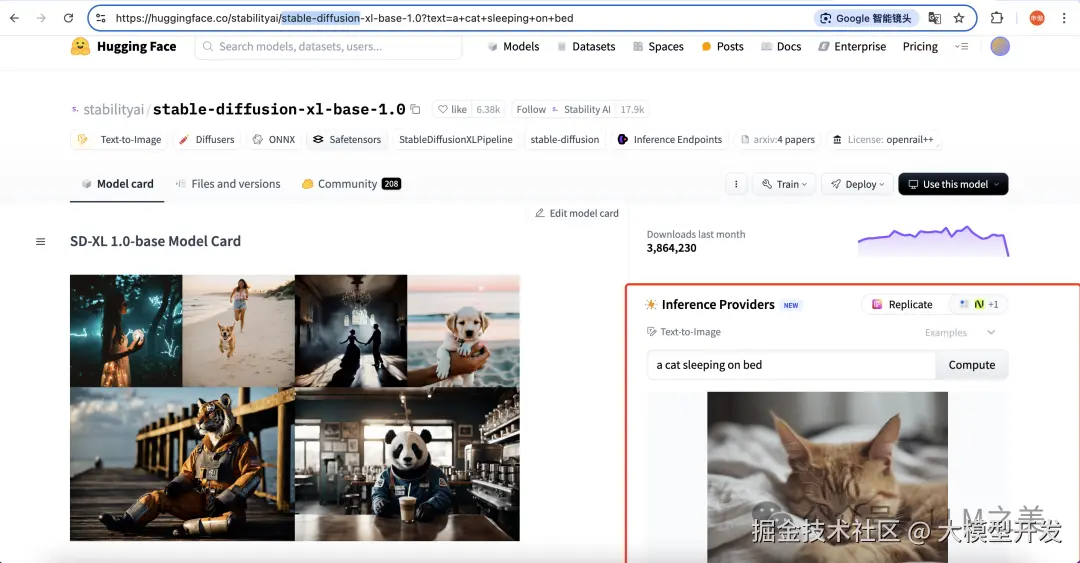Switch to the Model card tab

click(117, 184)
